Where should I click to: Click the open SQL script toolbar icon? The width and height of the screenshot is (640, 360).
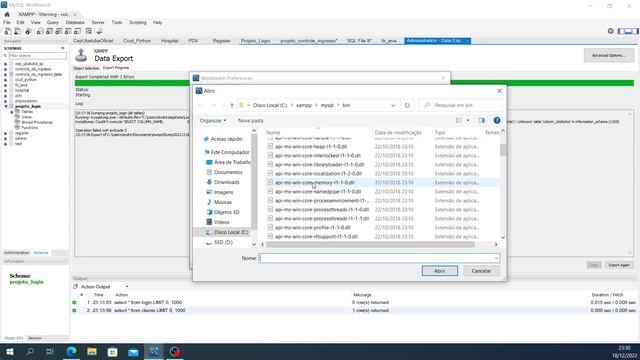coord(18,31)
